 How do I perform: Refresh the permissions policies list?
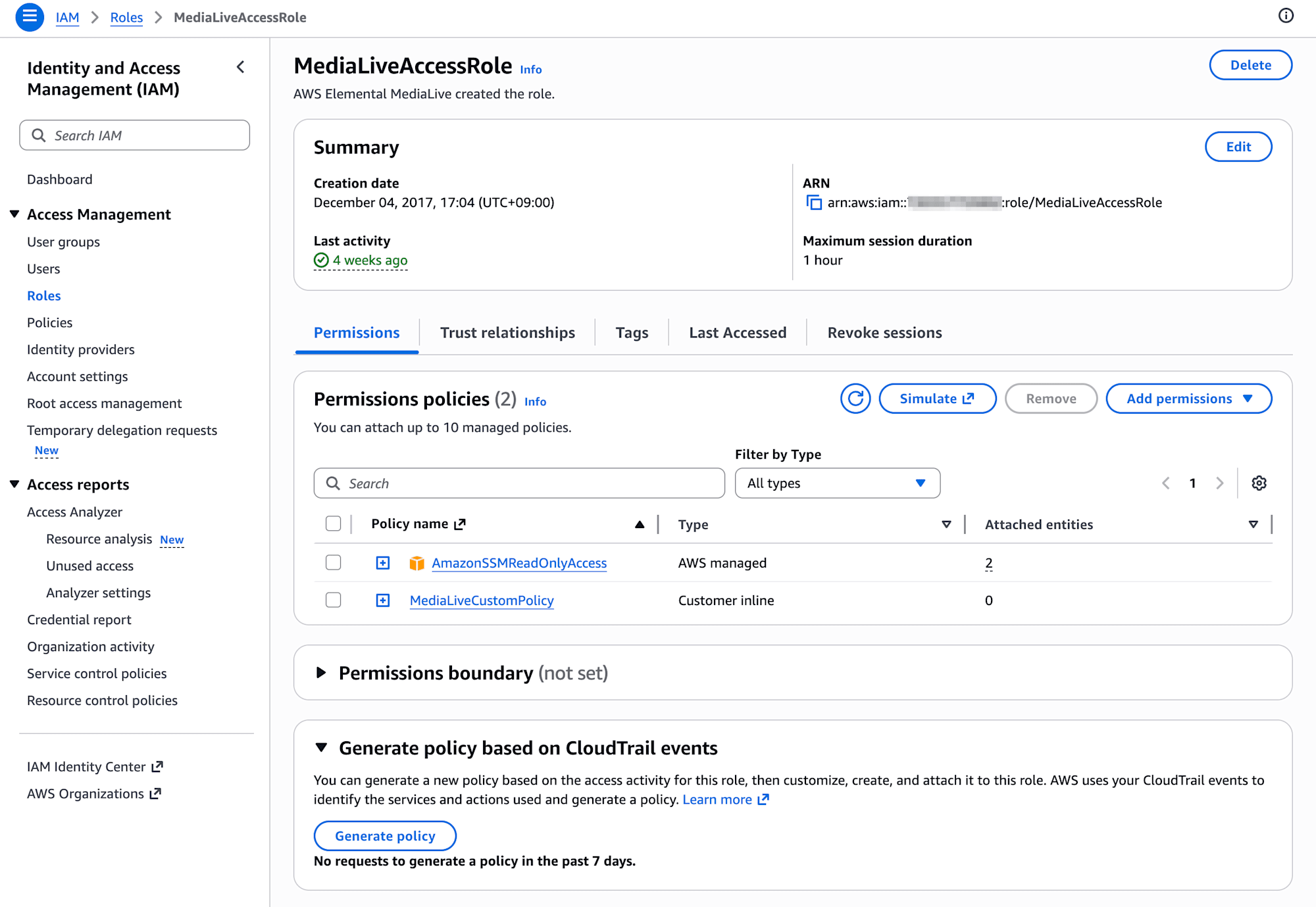point(855,399)
